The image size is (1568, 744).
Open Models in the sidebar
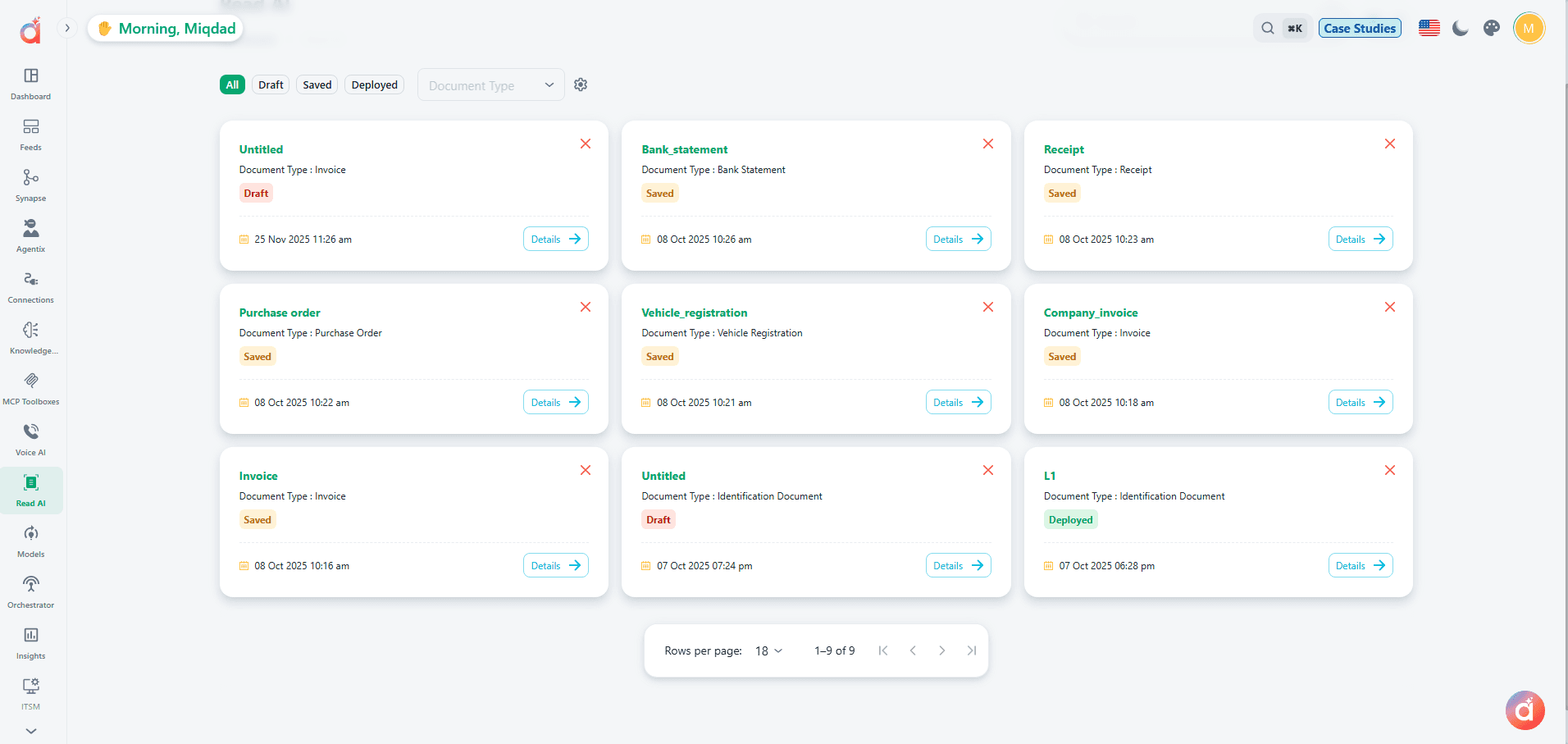coord(31,541)
